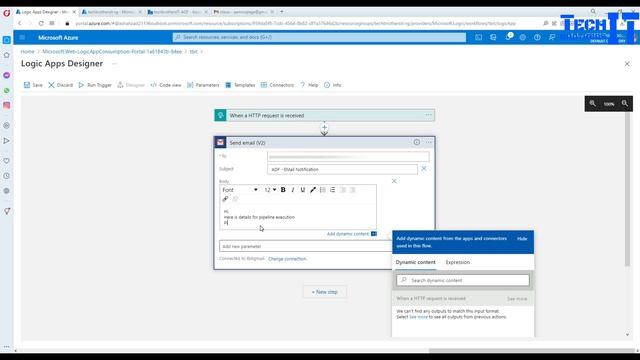Open Messenger in browser sidebar
640x360 pixels.
click(7, 75)
